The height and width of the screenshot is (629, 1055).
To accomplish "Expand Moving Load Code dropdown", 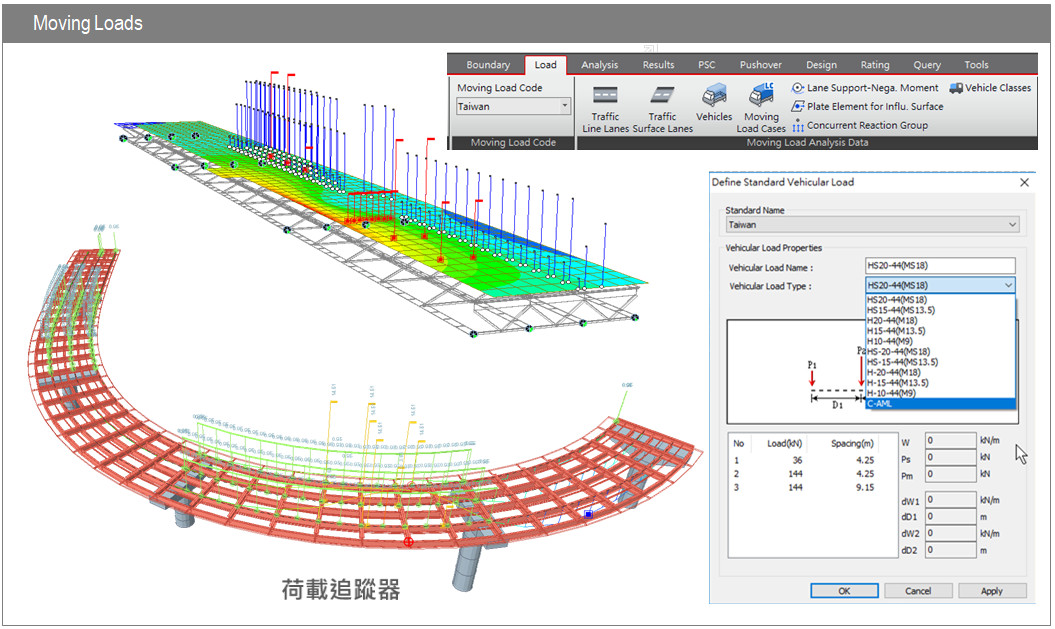I will point(564,106).
